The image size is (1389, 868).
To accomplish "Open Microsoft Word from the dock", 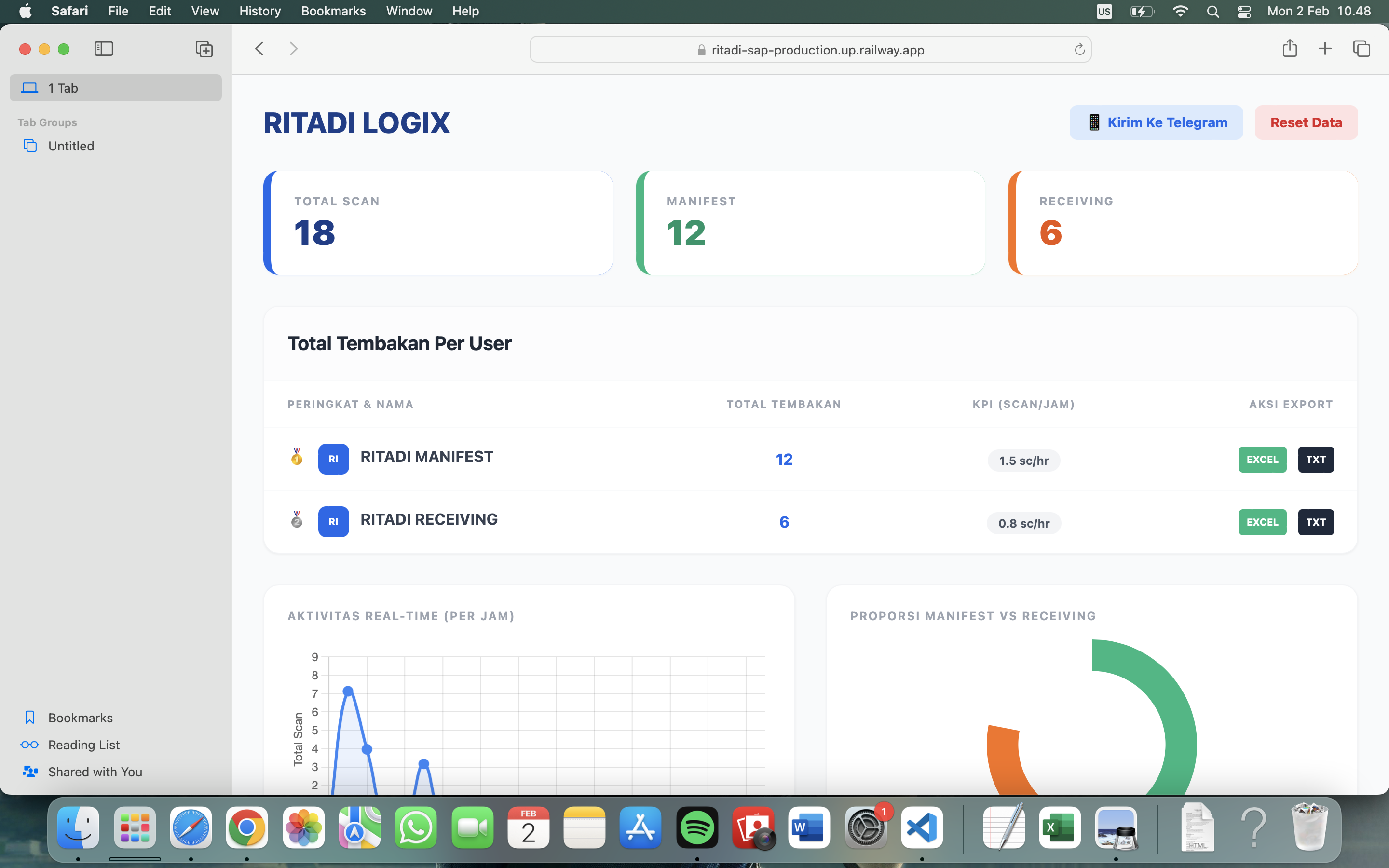I will (809, 827).
